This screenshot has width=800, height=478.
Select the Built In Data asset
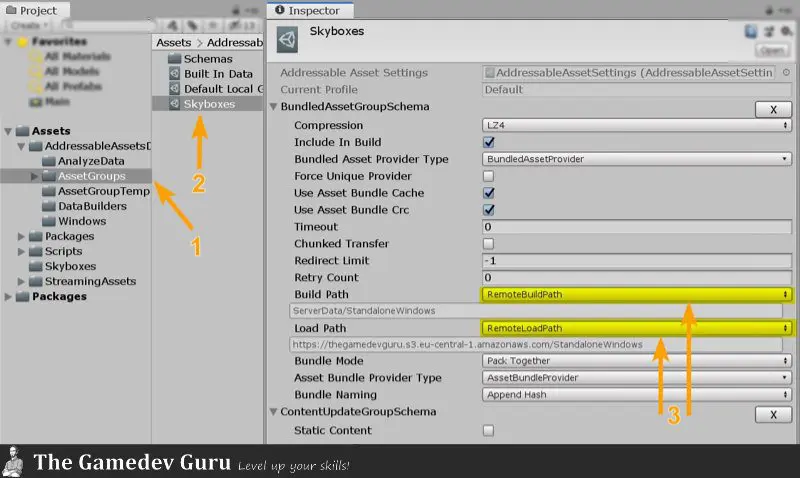[218, 74]
